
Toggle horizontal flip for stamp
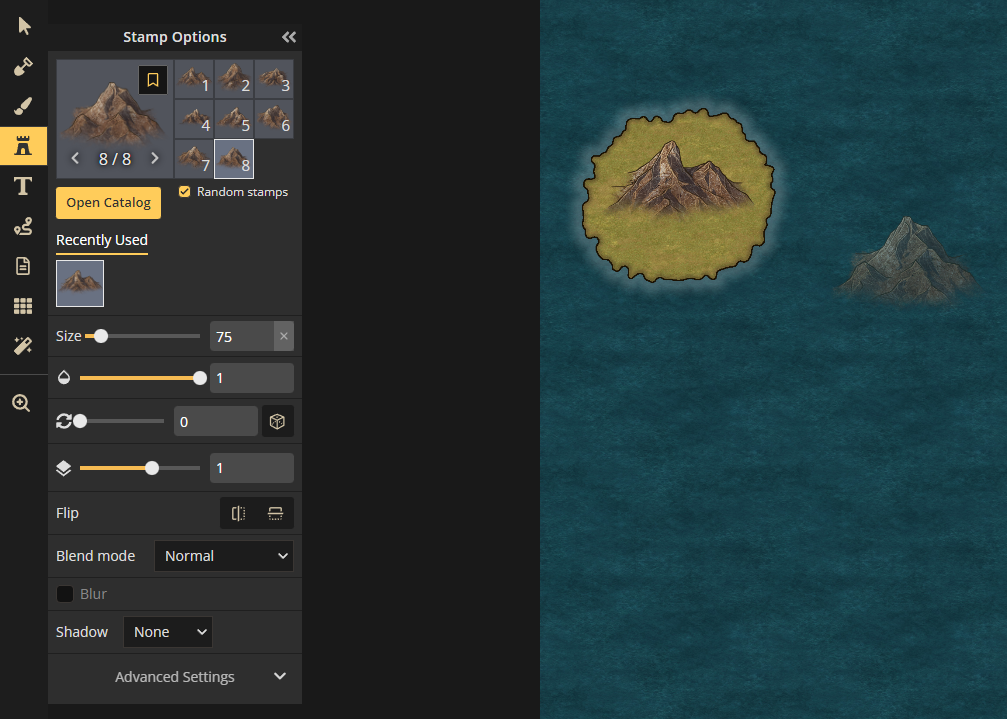pos(238,513)
